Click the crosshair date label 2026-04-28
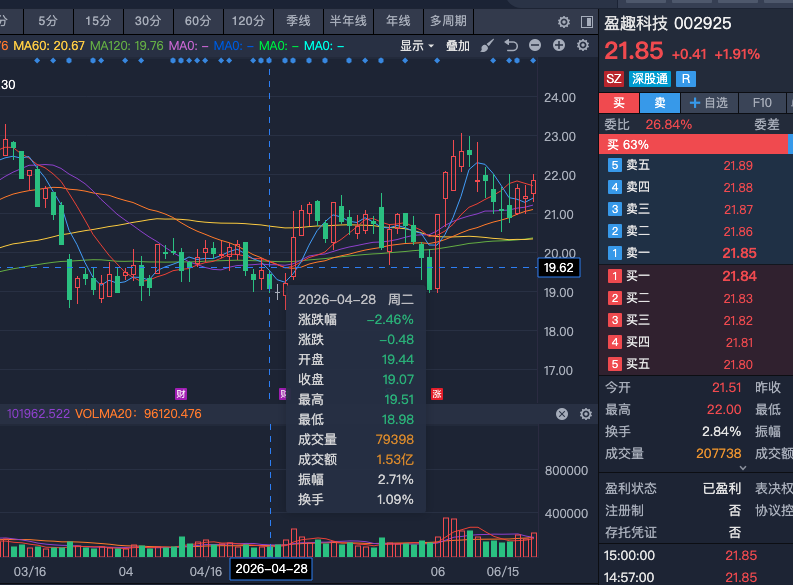The height and width of the screenshot is (585, 793). coord(271,569)
